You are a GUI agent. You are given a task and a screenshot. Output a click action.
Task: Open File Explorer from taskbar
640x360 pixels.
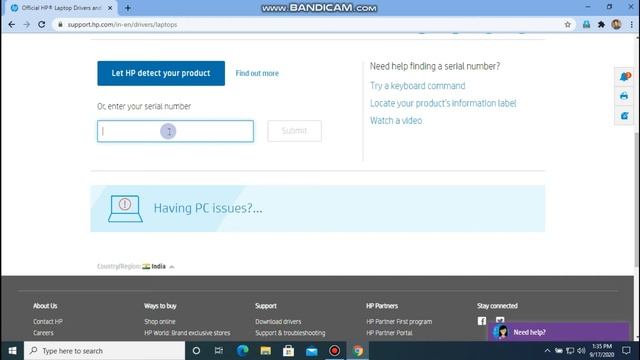click(x=265, y=351)
